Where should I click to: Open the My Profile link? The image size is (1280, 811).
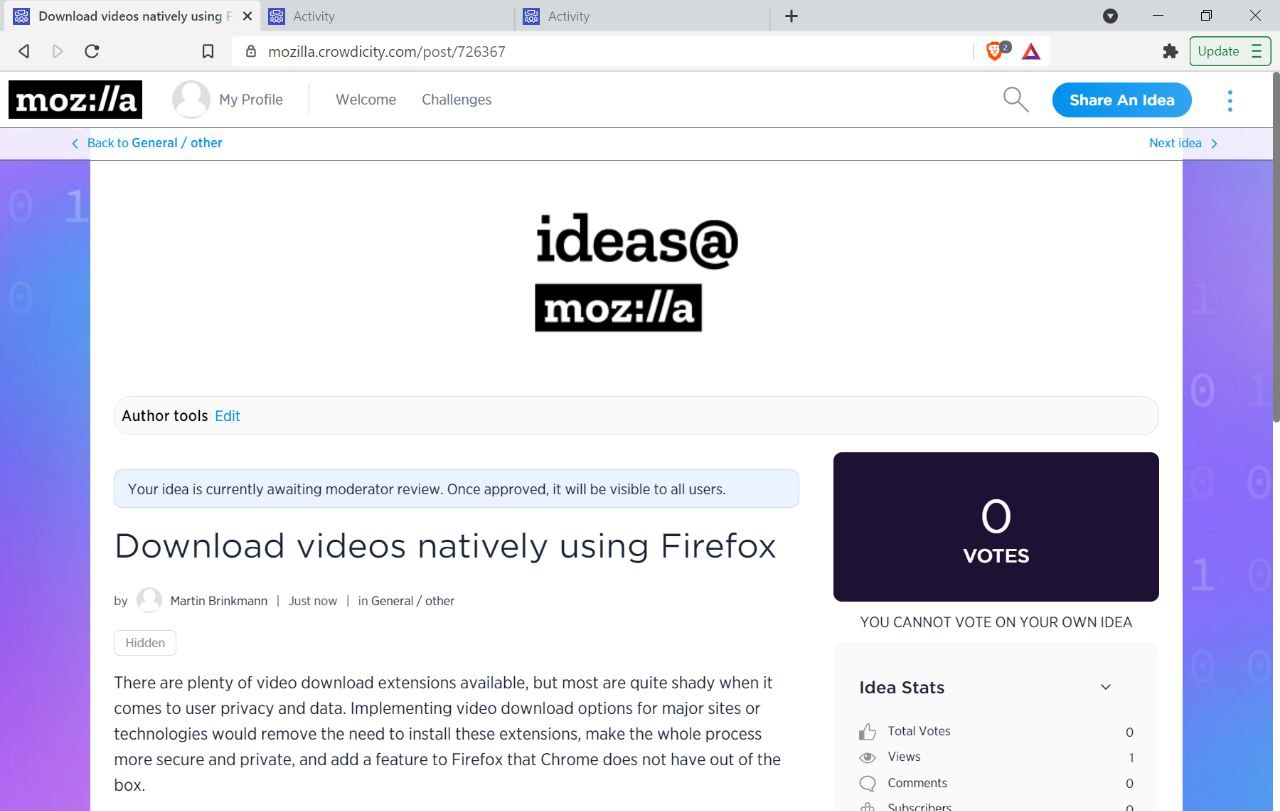pyautogui.click(x=251, y=99)
